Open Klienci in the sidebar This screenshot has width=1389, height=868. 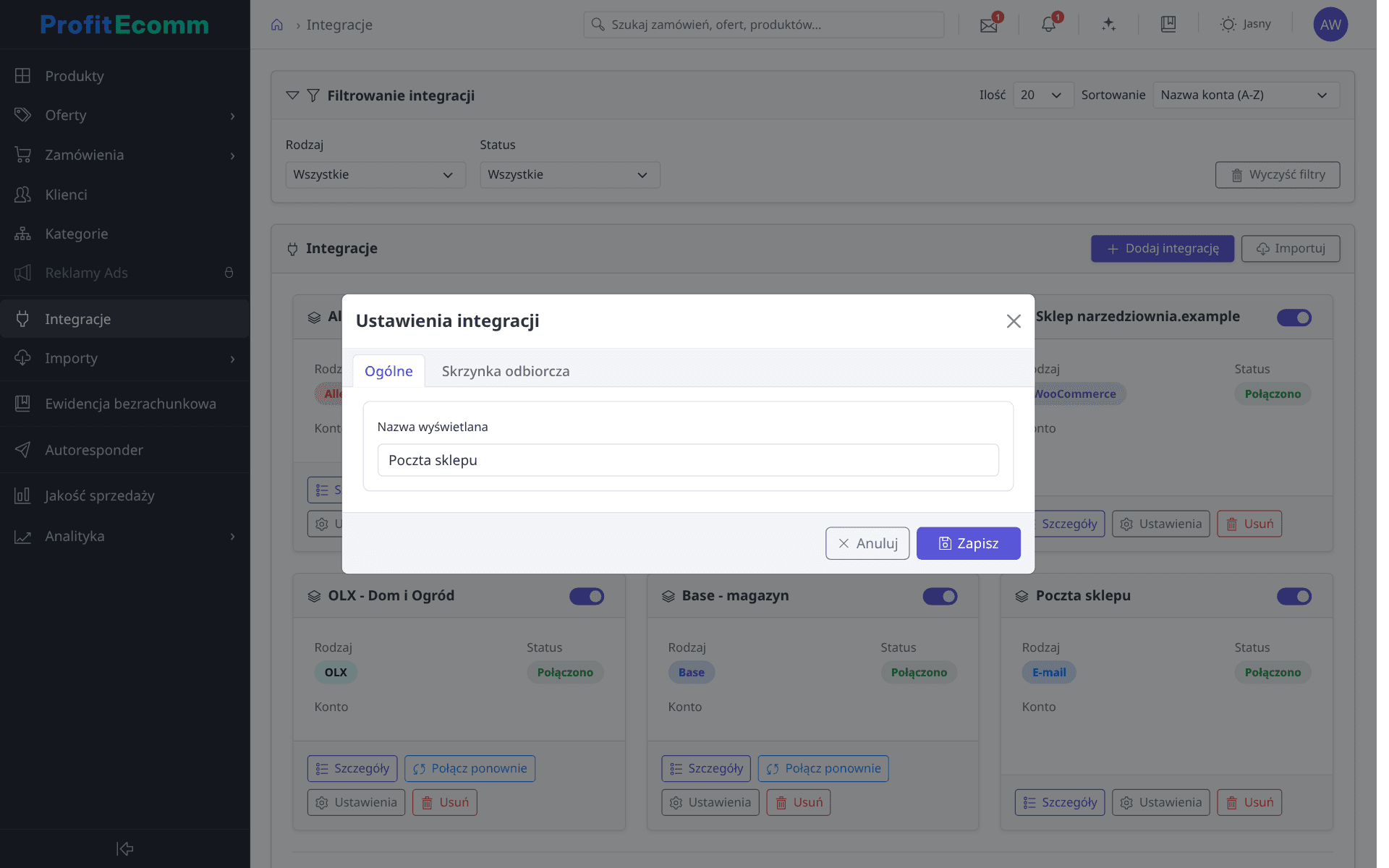tap(124, 195)
